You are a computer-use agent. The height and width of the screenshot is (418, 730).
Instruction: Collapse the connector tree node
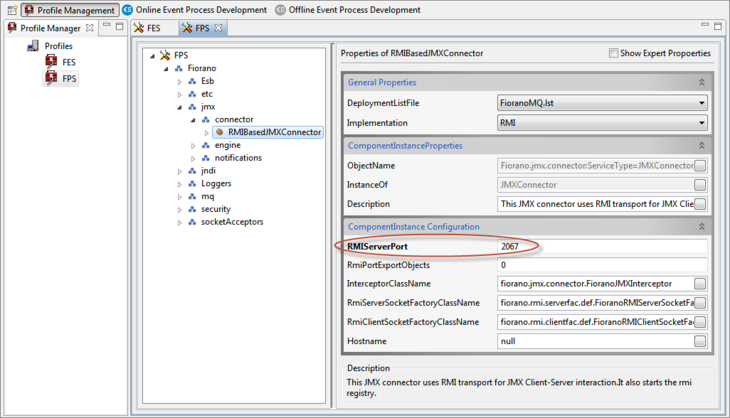(193, 120)
